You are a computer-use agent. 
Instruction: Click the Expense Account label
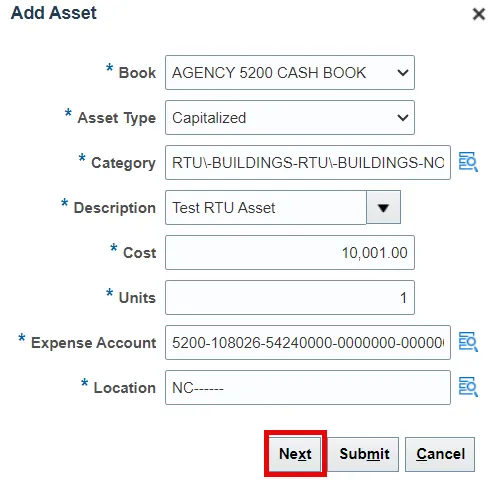click(93, 343)
